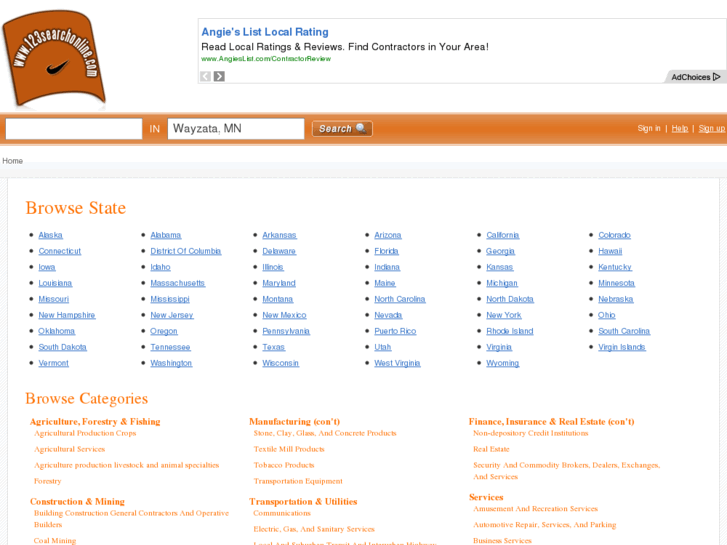Open Transportation Equipment

[298, 481]
